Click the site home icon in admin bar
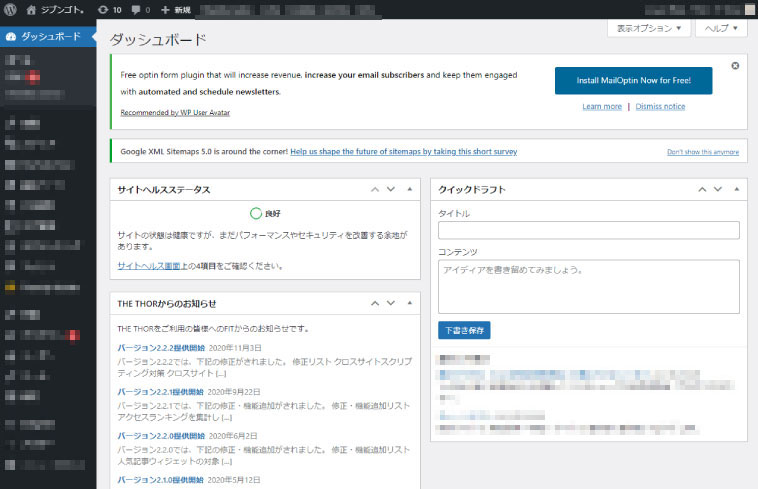Viewport: 758px width, 489px height. pyautogui.click(x=31, y=9)
